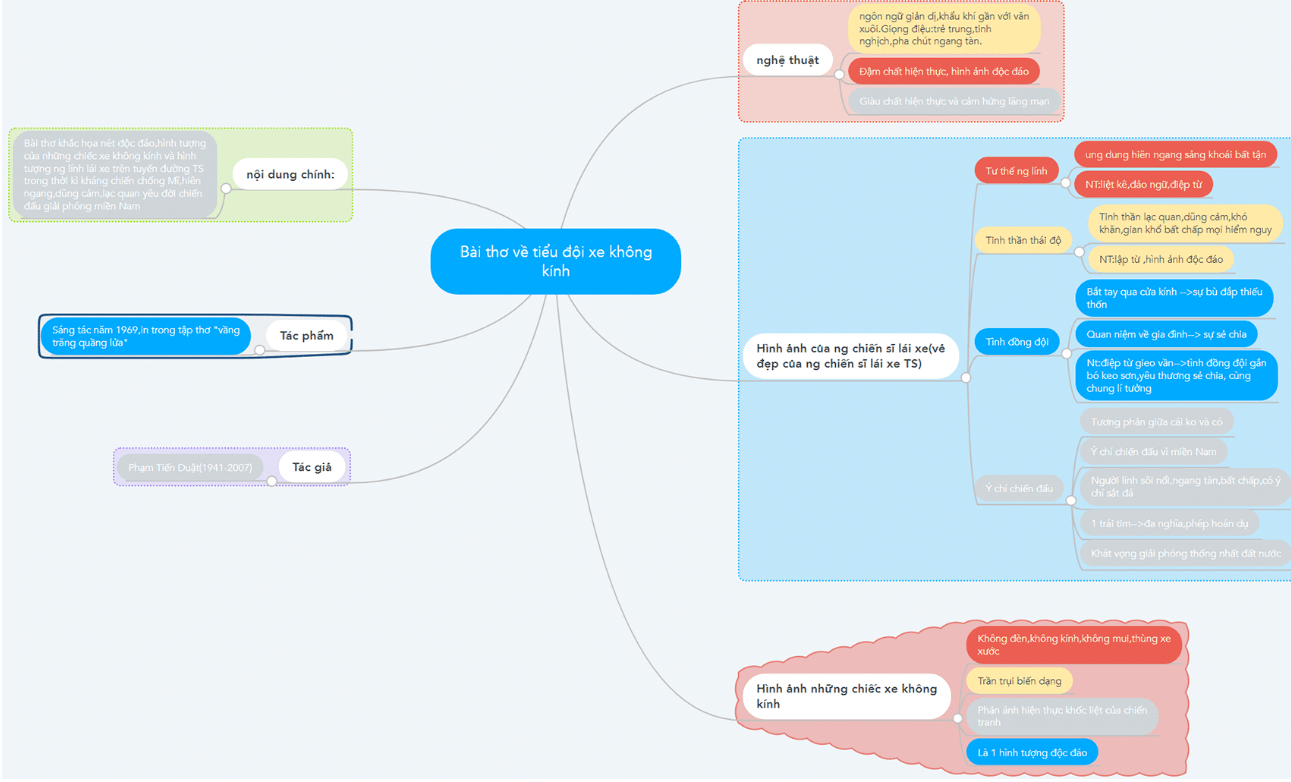This screenshot has width=1291, height=782.
Task: Click 'Bài thơ khắc họa nét độc đáo' summary
Action: tap(114, 174)
